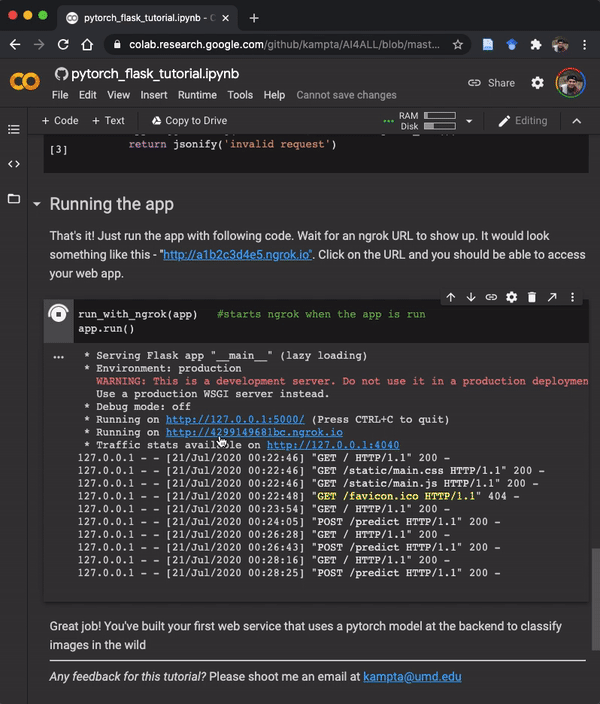Click the RAM usage bar
Image resolution: width=600 pixels, height=704 pixels.
point(440,116)
